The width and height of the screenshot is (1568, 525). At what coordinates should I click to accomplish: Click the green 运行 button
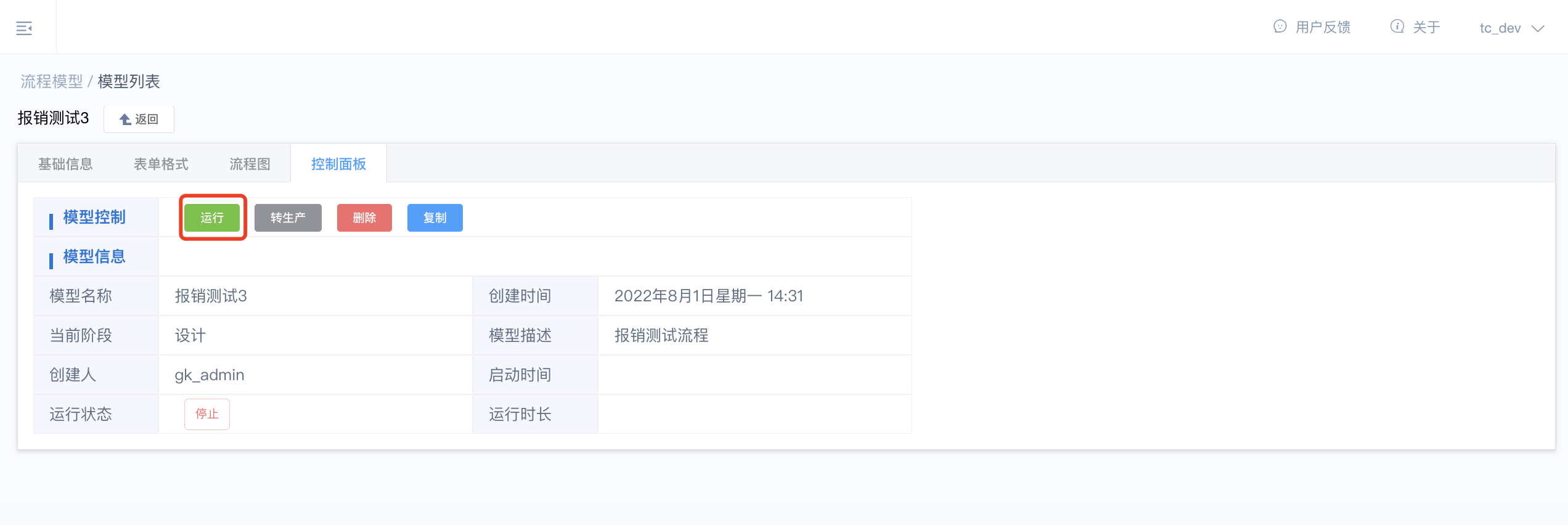pyautogui.click(x=212, y=218)
